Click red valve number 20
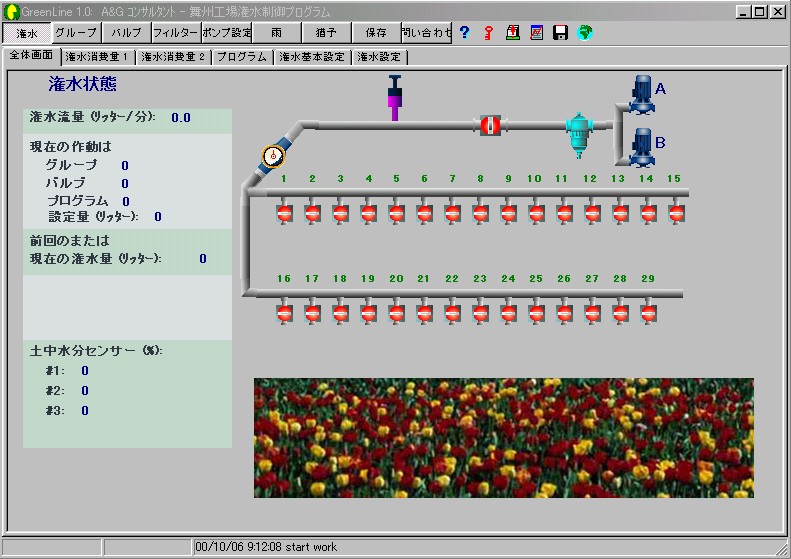Viewport: 791px width, 559px height. (397, 313)
